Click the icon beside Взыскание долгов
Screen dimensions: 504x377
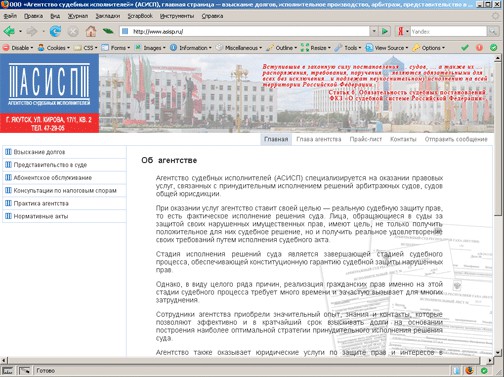(x=8, y=152)
